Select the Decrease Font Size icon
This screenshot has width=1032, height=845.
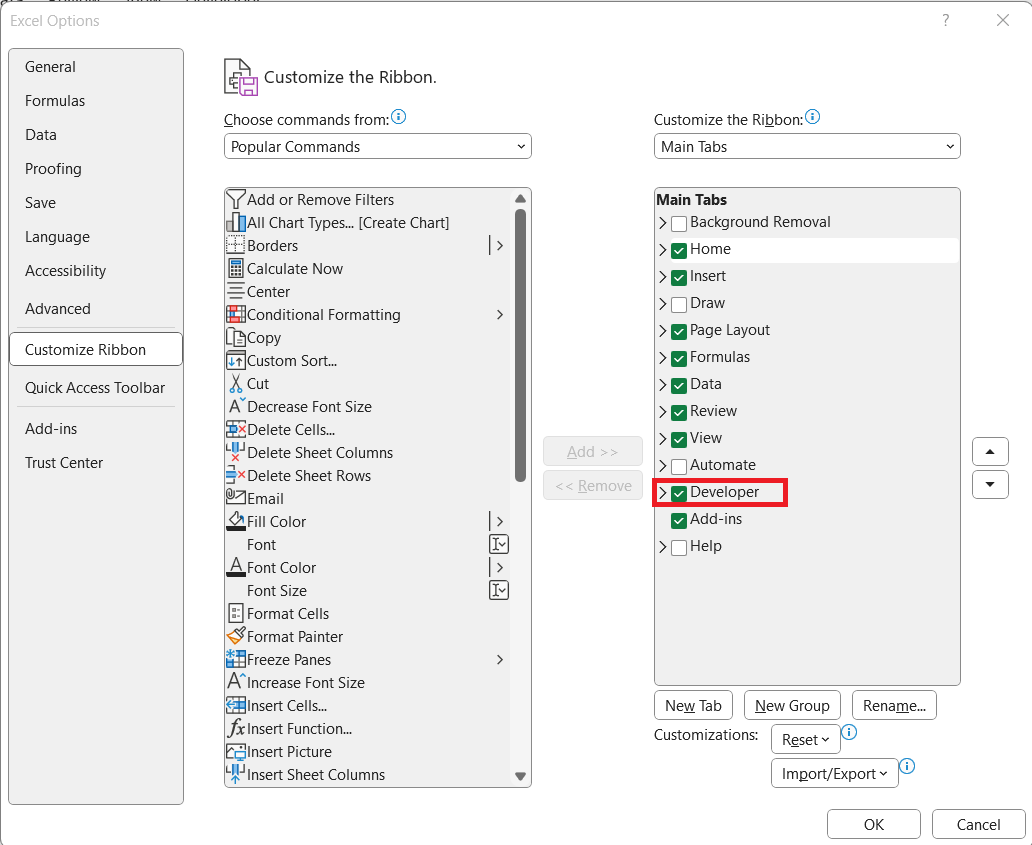point(236,407)
